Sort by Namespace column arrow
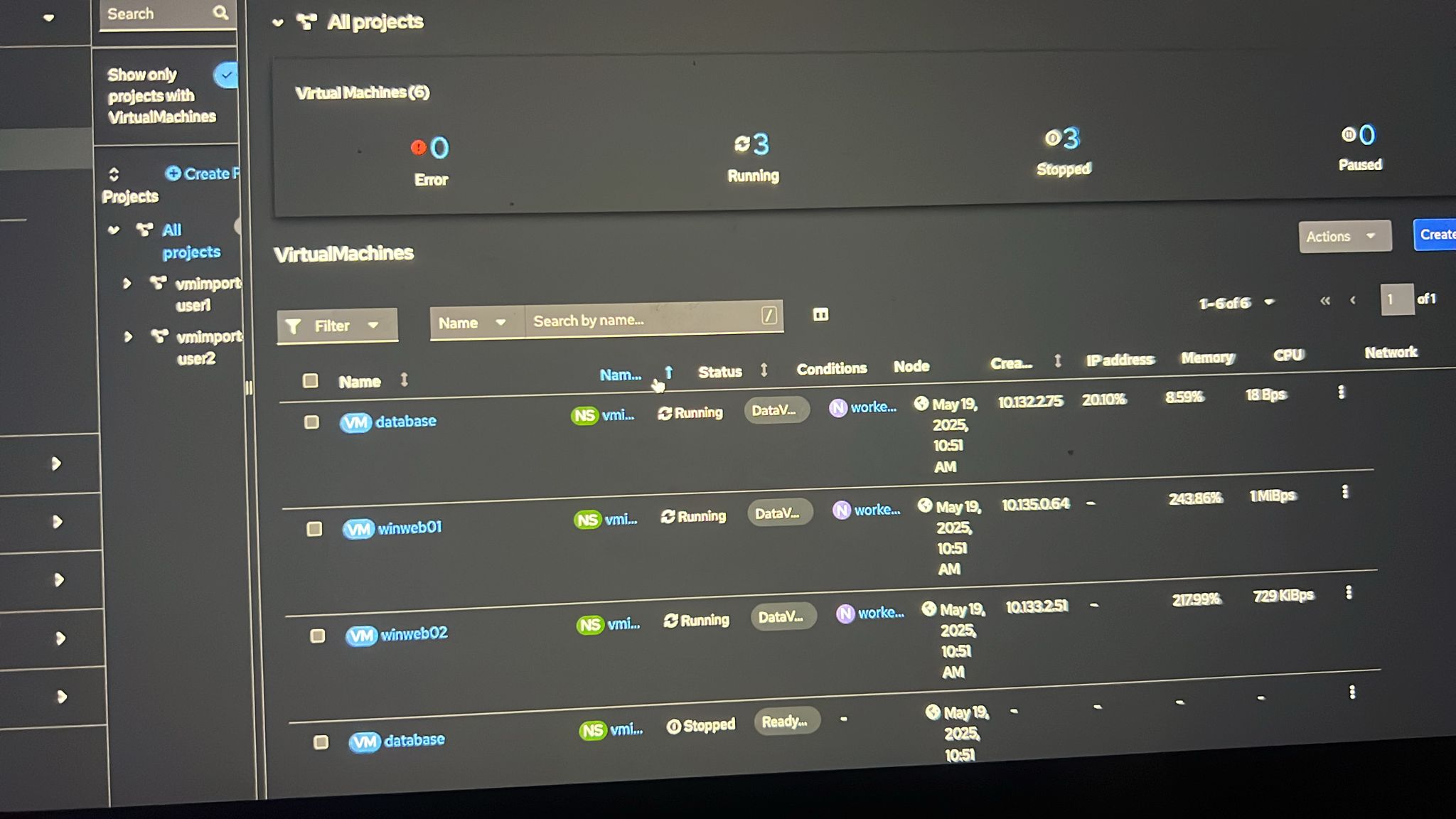 (x=668, y=373)
